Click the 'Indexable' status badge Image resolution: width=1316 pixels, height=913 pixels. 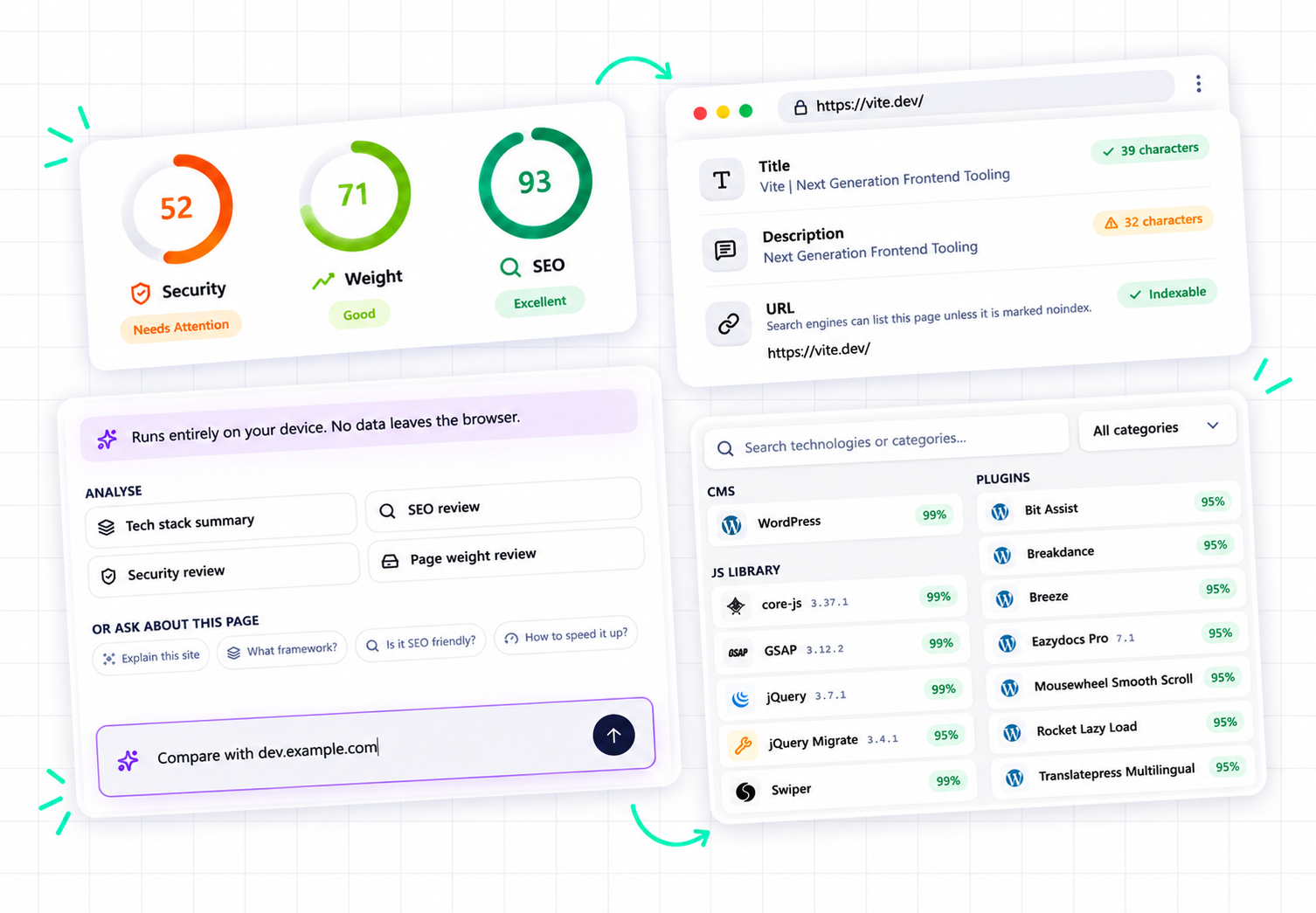tap(1167, 294)
